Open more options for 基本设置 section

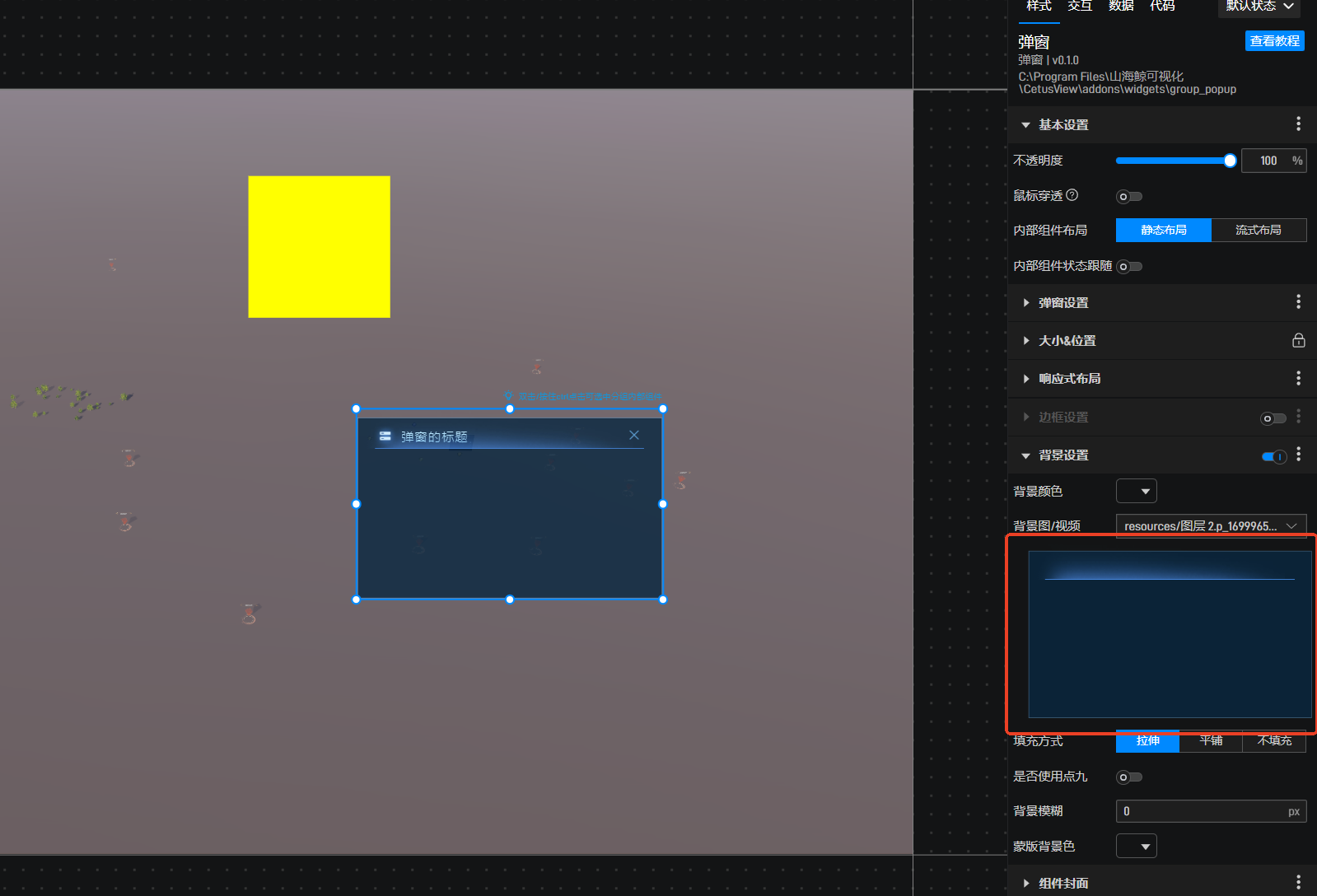click(x=1298, y=124)
